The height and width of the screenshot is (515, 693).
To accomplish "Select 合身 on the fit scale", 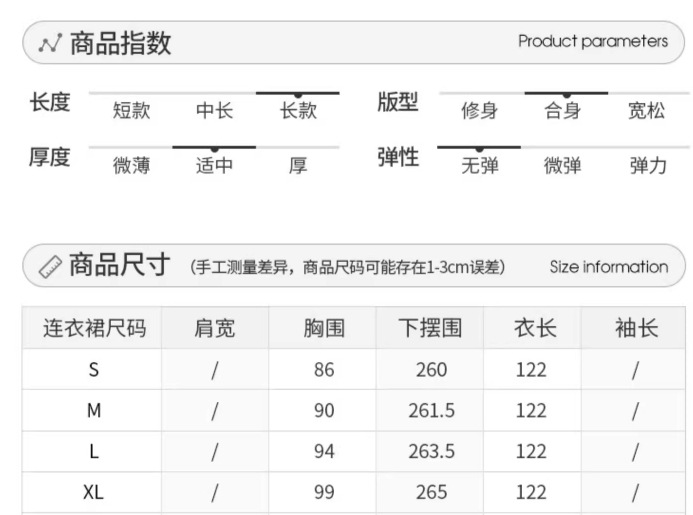I will coord(563,110).
